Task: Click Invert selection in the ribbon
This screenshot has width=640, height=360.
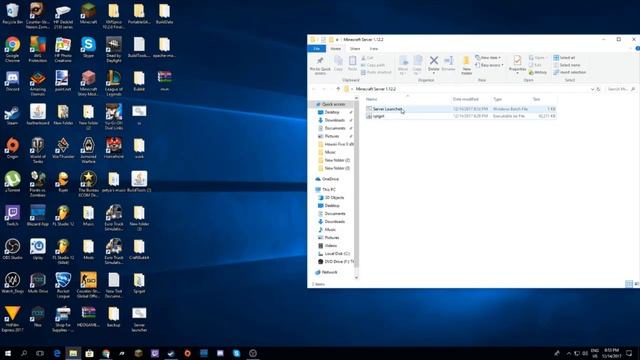Action: (x=570, y=72)
